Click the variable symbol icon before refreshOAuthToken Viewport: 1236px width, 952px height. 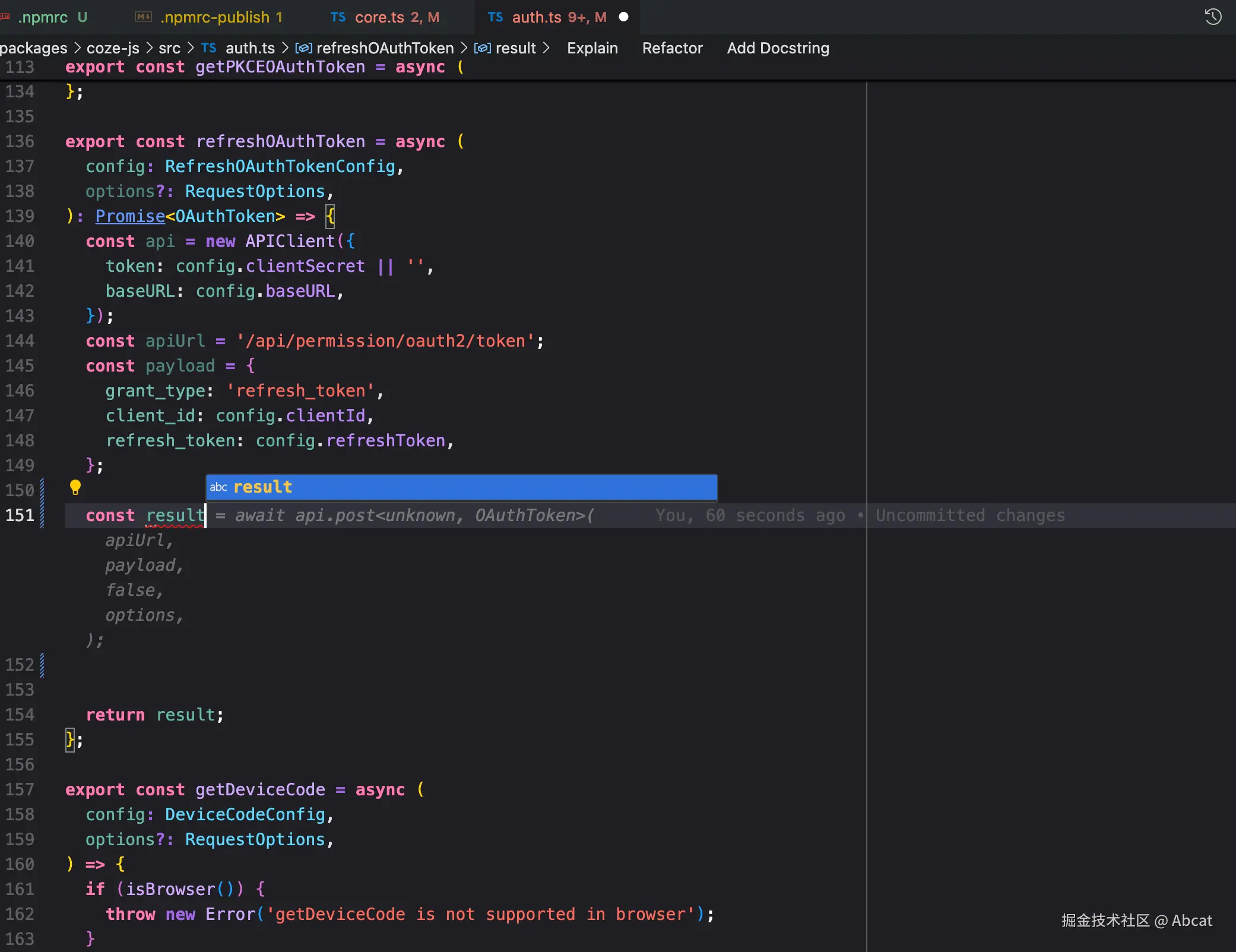(303, 48)
